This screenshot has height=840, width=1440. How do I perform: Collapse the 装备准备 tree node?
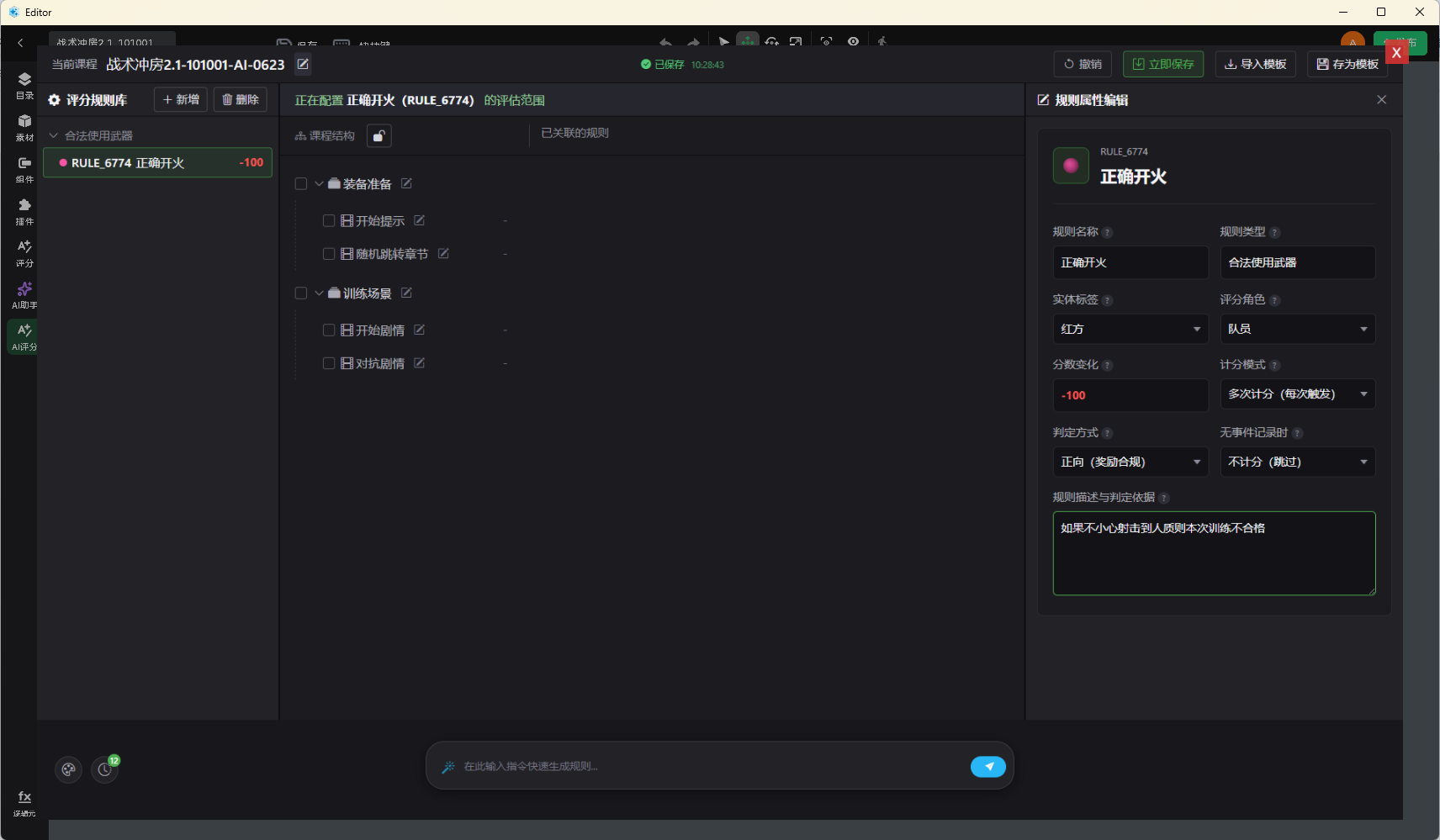(x=319, y=183)
